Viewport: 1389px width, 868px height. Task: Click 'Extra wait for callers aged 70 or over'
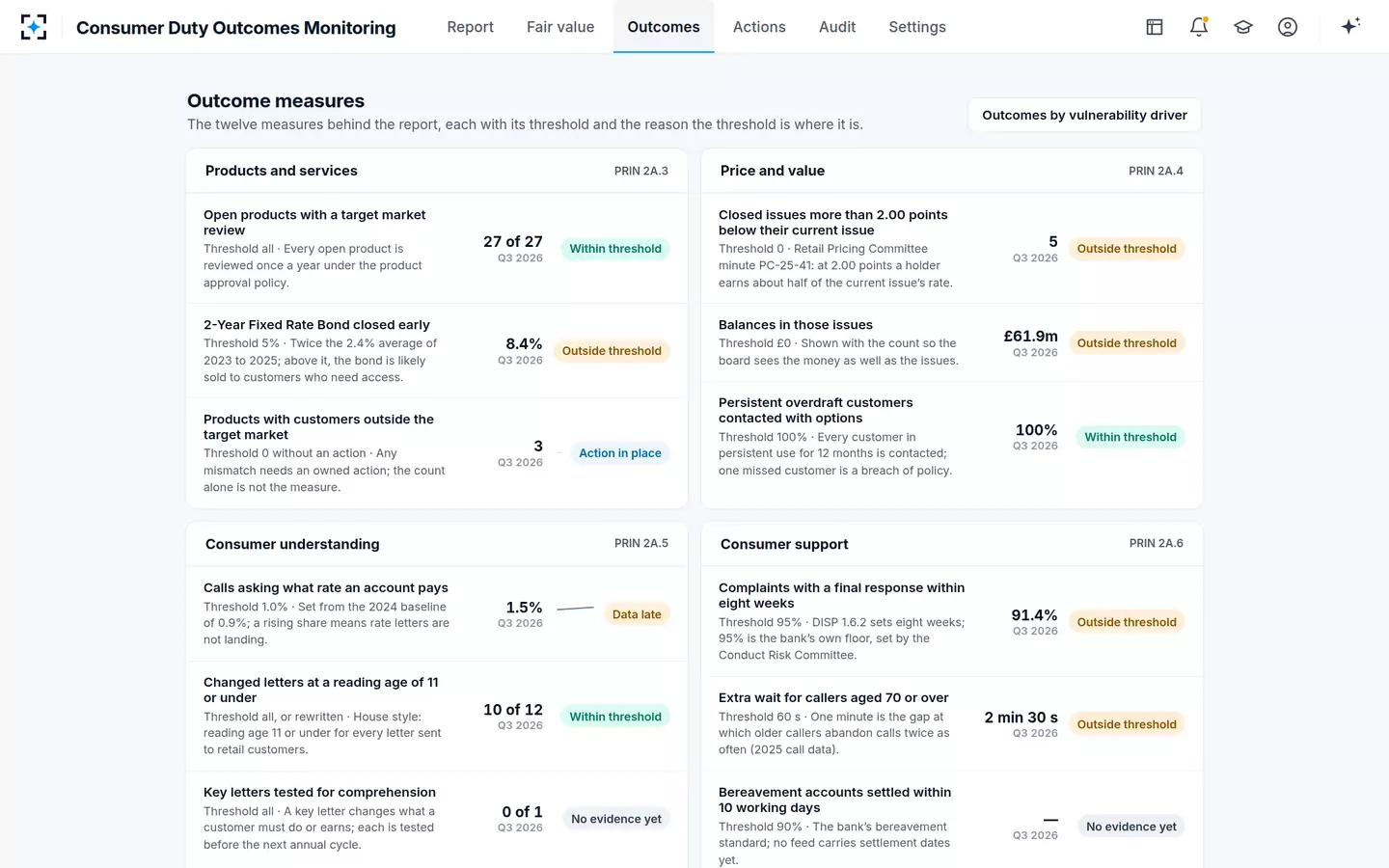click(833, 698)
